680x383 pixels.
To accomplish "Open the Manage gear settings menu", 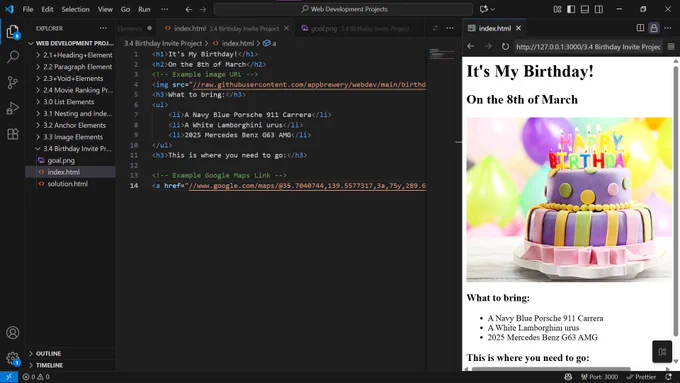I will [13, 358].
